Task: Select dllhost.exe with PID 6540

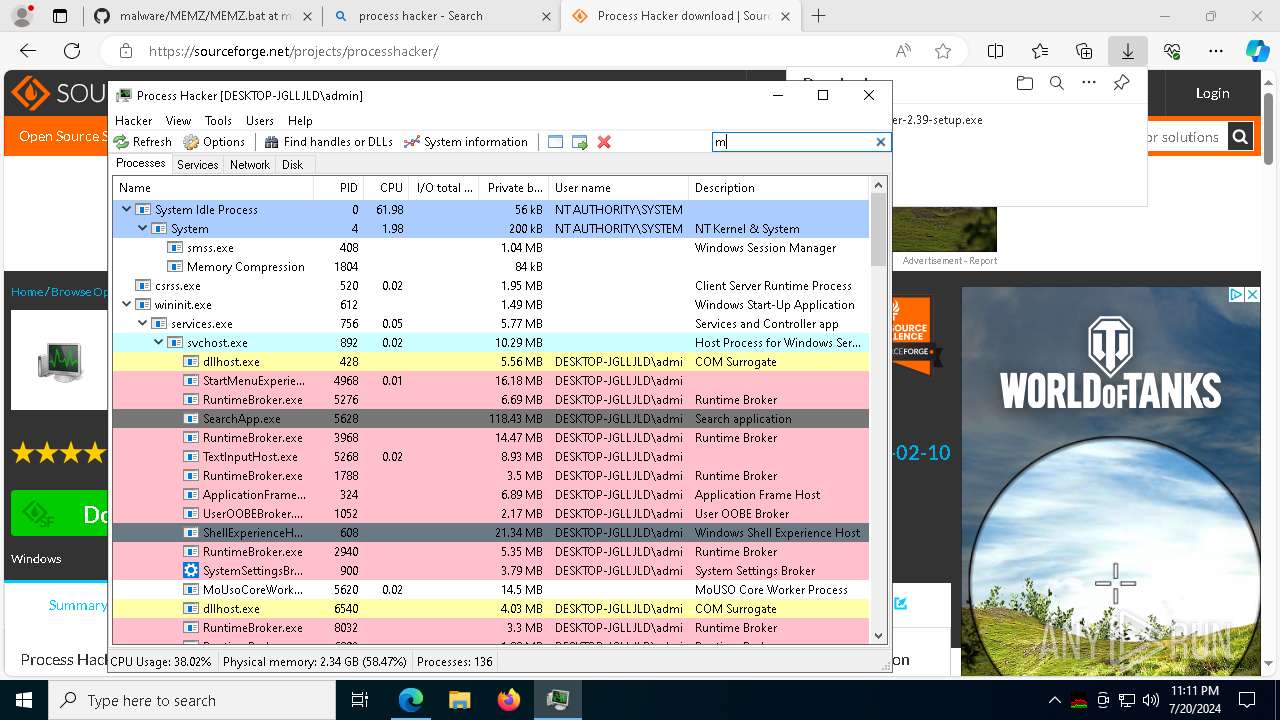Action: click(491, 609)
